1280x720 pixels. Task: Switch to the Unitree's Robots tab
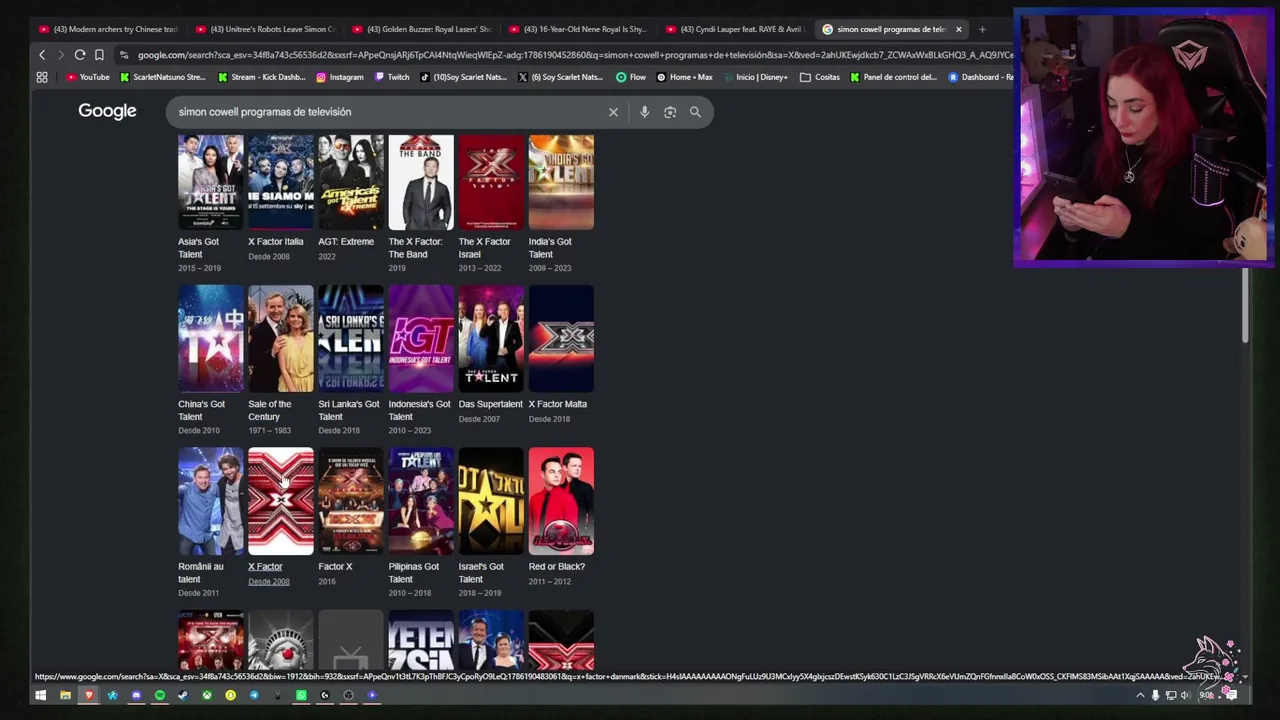(x=265, y=29)
